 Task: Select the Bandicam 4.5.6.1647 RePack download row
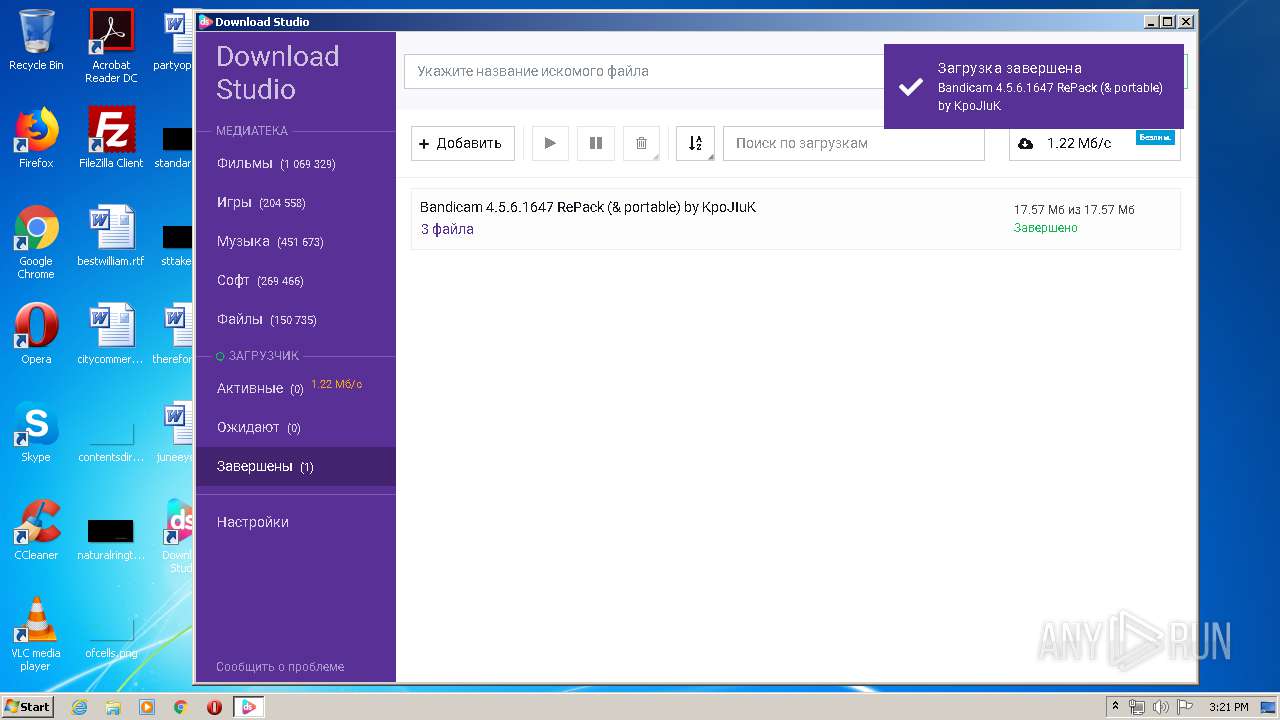pyautogui.click(x=795, y=218)
